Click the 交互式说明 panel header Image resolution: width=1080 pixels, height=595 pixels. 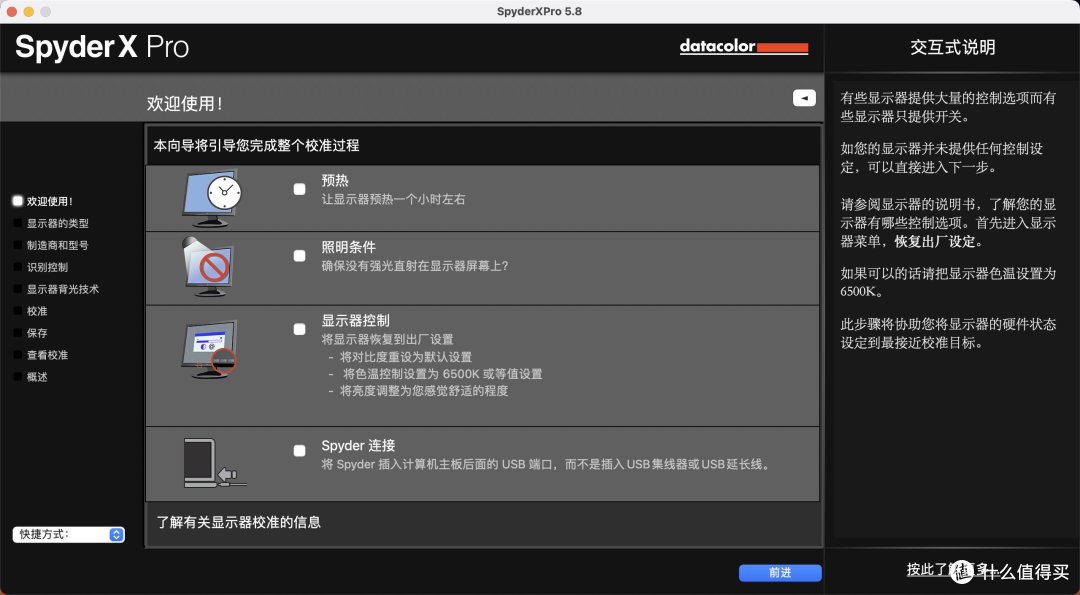pos(953,48)
